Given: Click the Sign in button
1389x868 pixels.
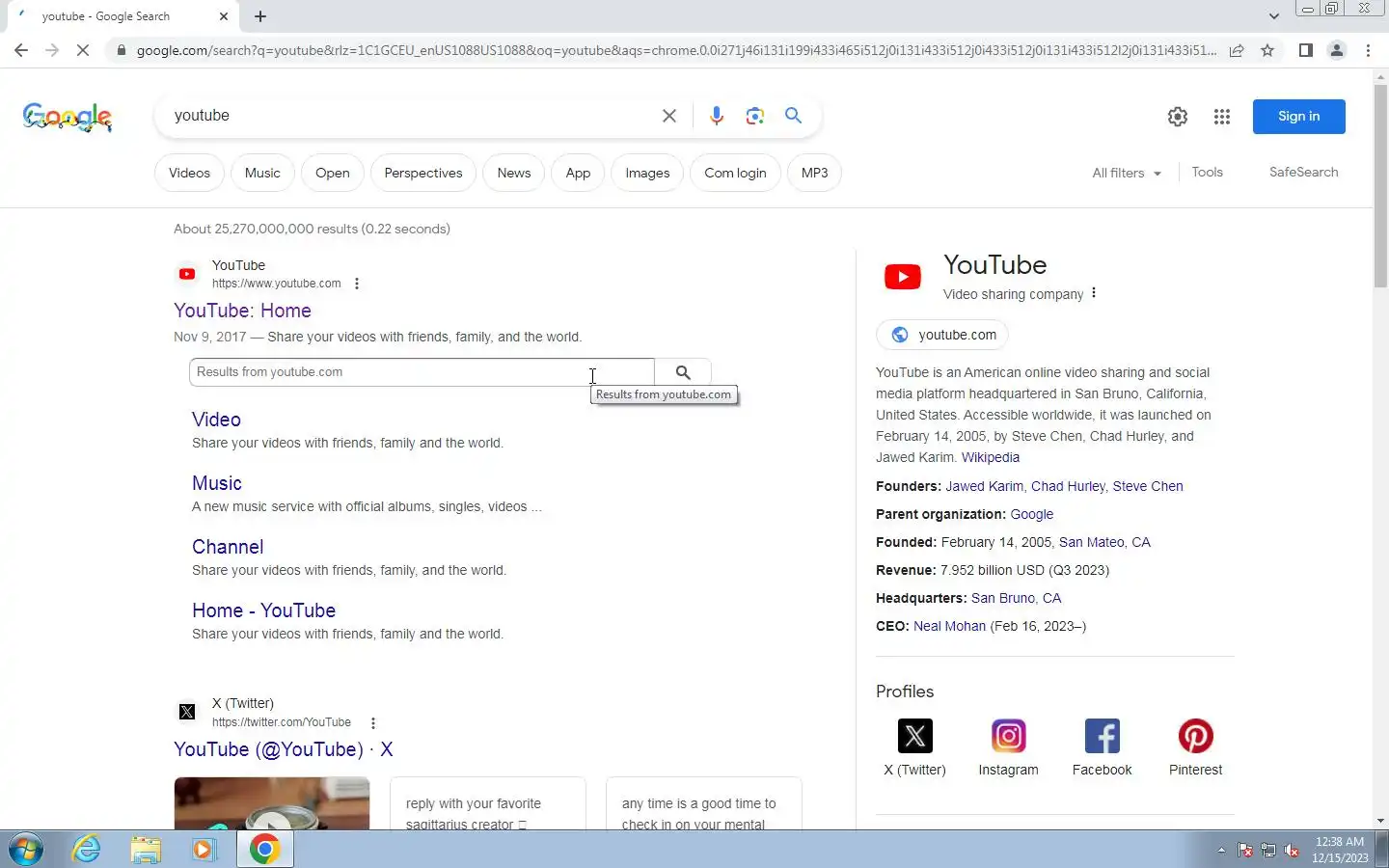Looking at the screenshot, I should tap(1298, 116).
